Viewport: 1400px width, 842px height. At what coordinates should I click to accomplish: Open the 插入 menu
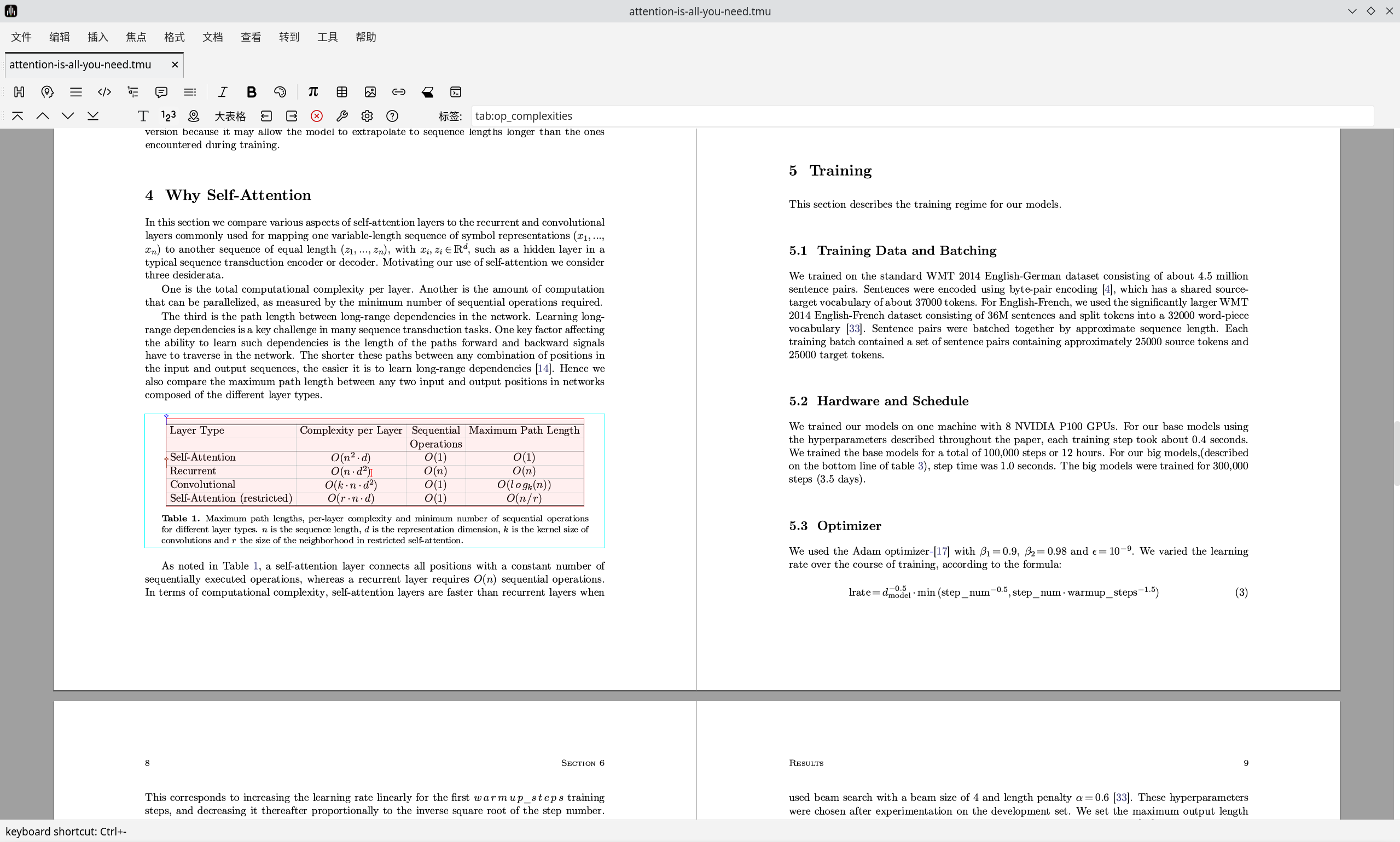coord(97,37)
